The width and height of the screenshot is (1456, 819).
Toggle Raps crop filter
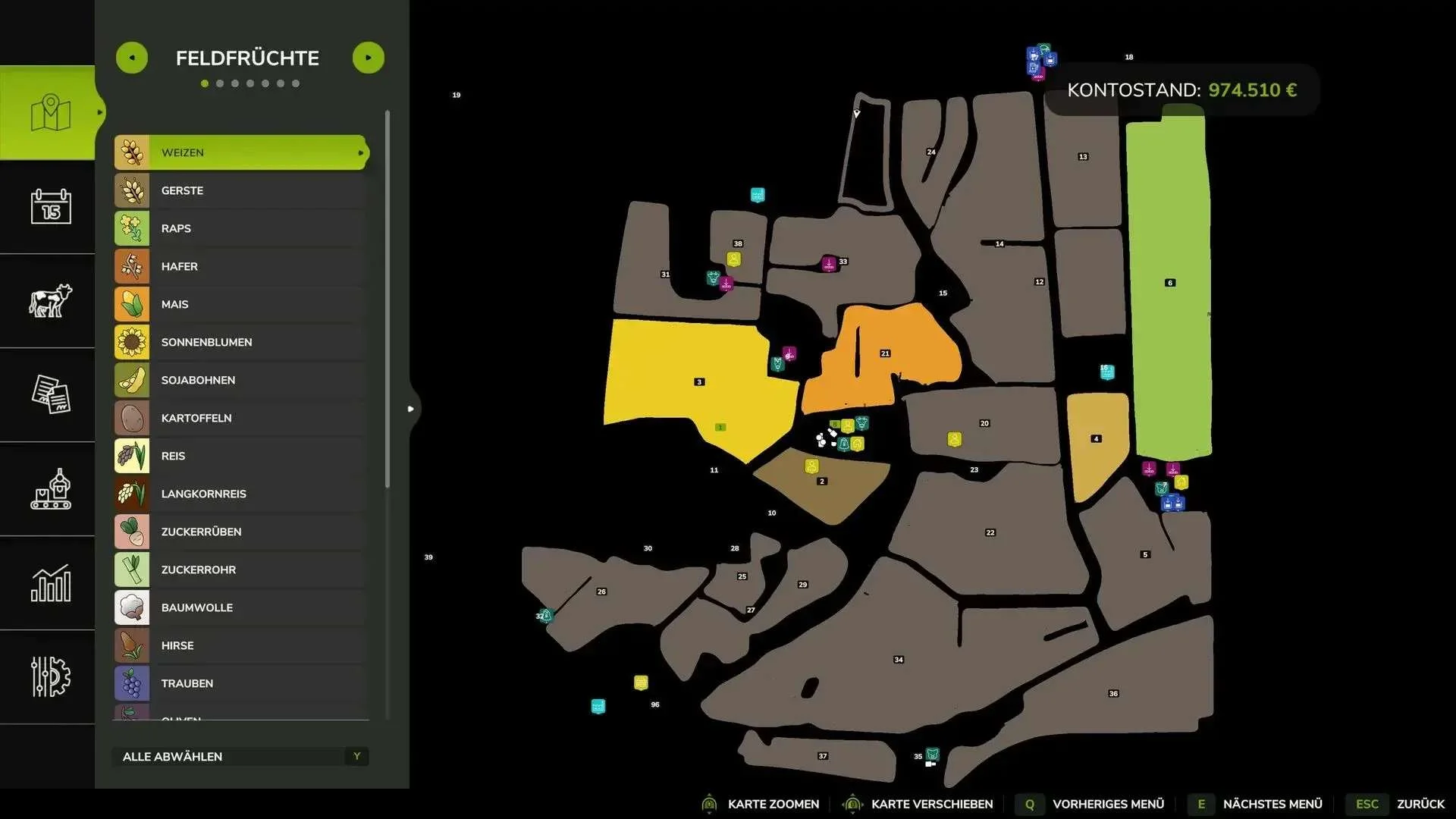coord(241,228)
